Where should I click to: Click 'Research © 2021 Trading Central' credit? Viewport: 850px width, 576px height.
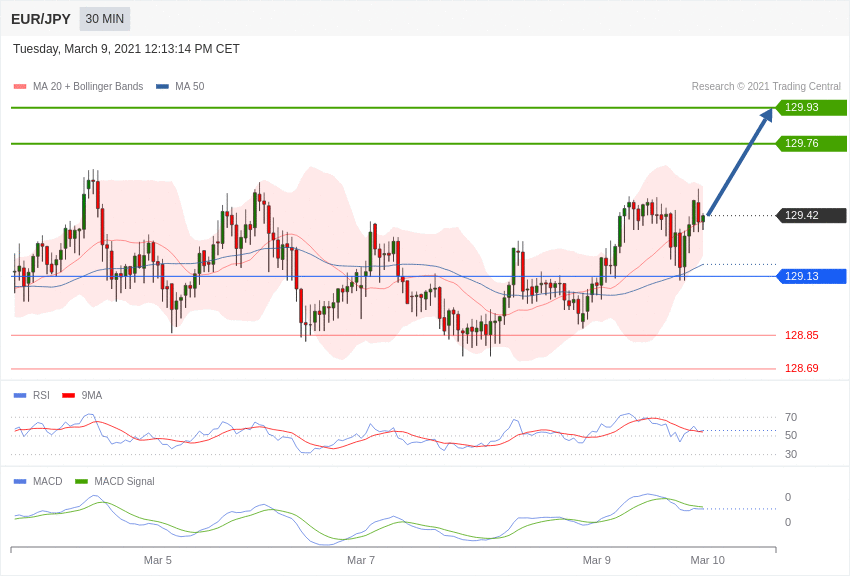coord(766,86)
